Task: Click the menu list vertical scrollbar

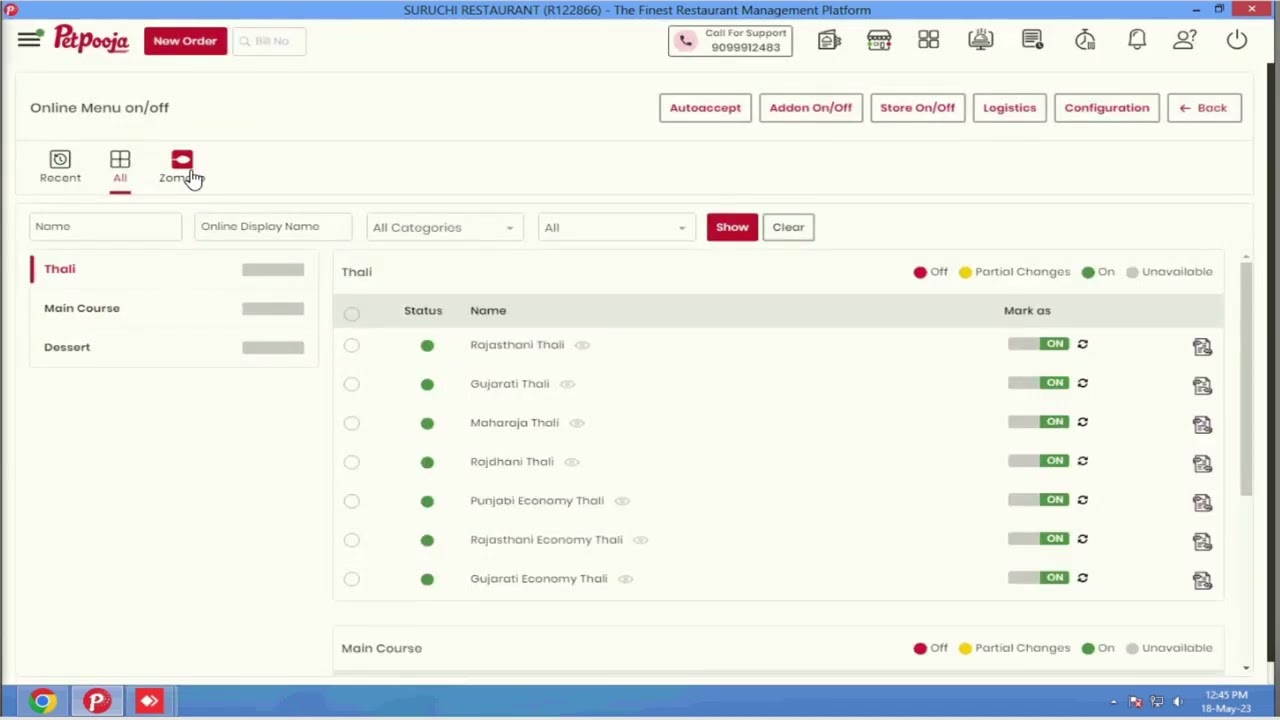Action: click(1246, 380)
